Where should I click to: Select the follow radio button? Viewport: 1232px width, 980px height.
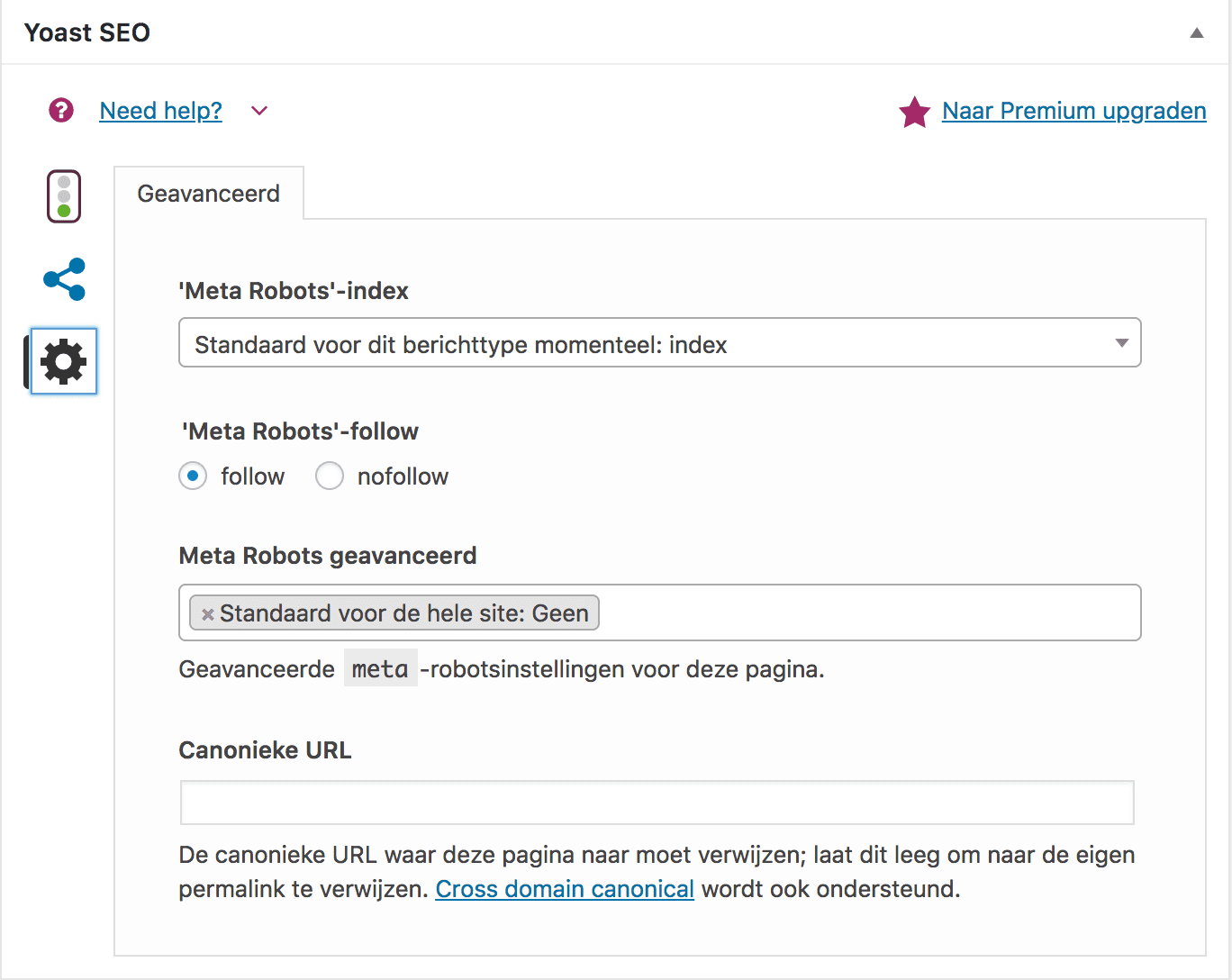[x=193, y=476]
